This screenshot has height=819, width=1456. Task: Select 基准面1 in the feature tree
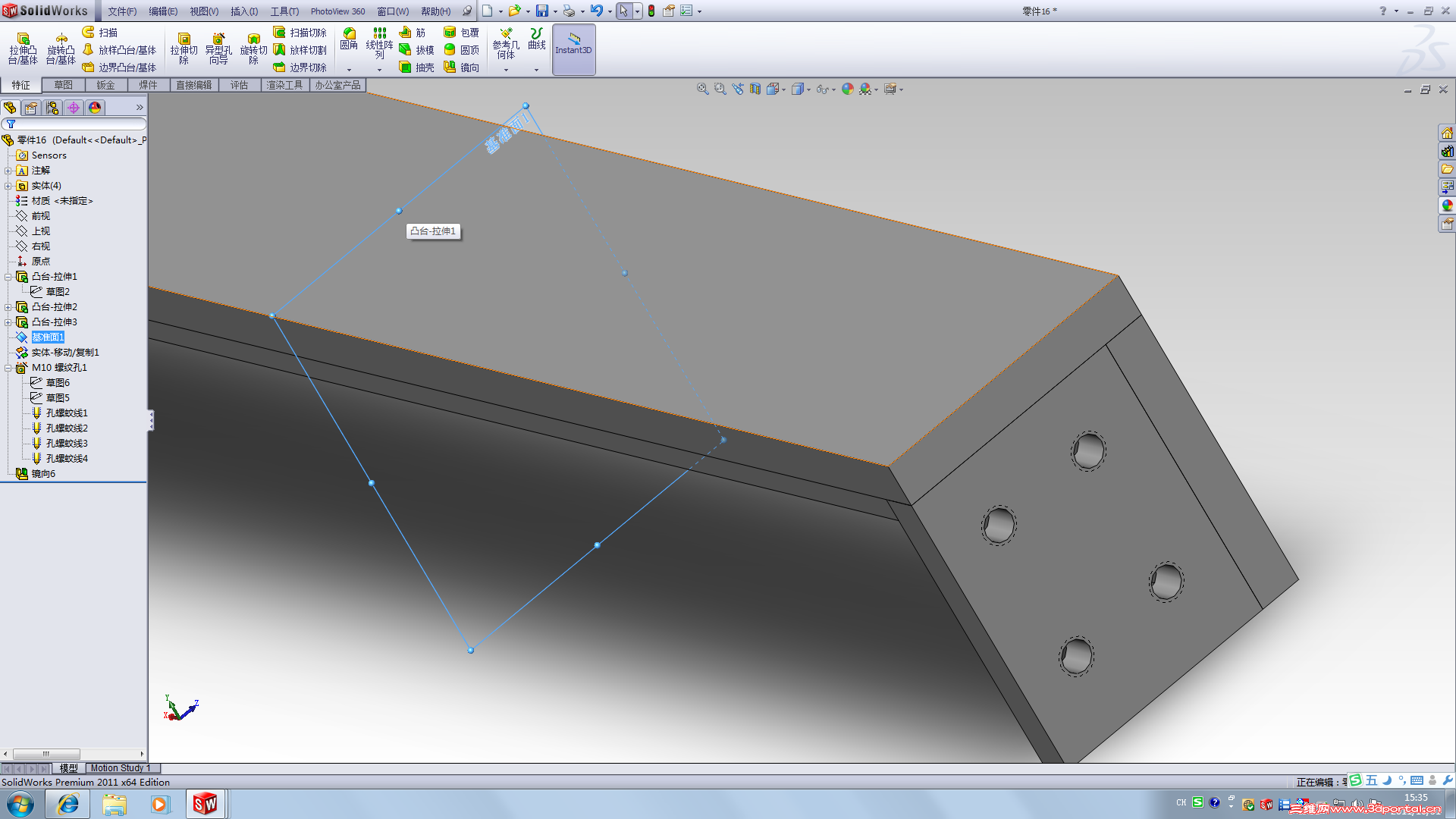[x=47, y=337]
